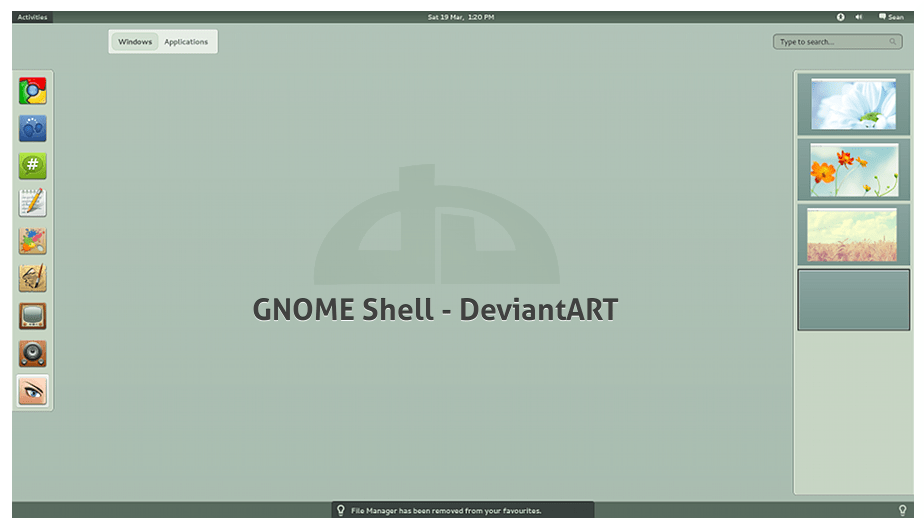Open the eye image viewer icon

(x=32, y=391)
